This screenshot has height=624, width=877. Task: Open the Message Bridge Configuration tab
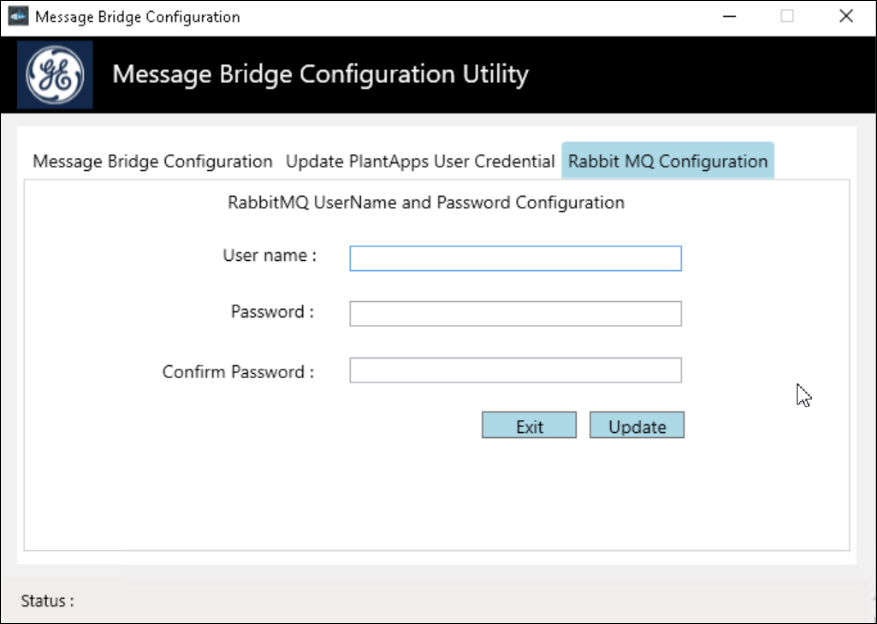point(152,161)
